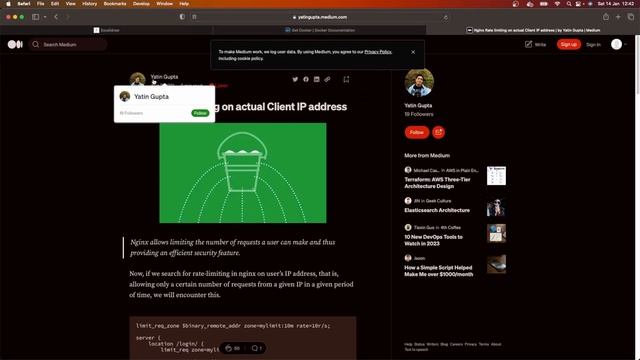This screenshot has height=360, width=640.
Task: Copy article link icon
Action: [x=327, y=79]
